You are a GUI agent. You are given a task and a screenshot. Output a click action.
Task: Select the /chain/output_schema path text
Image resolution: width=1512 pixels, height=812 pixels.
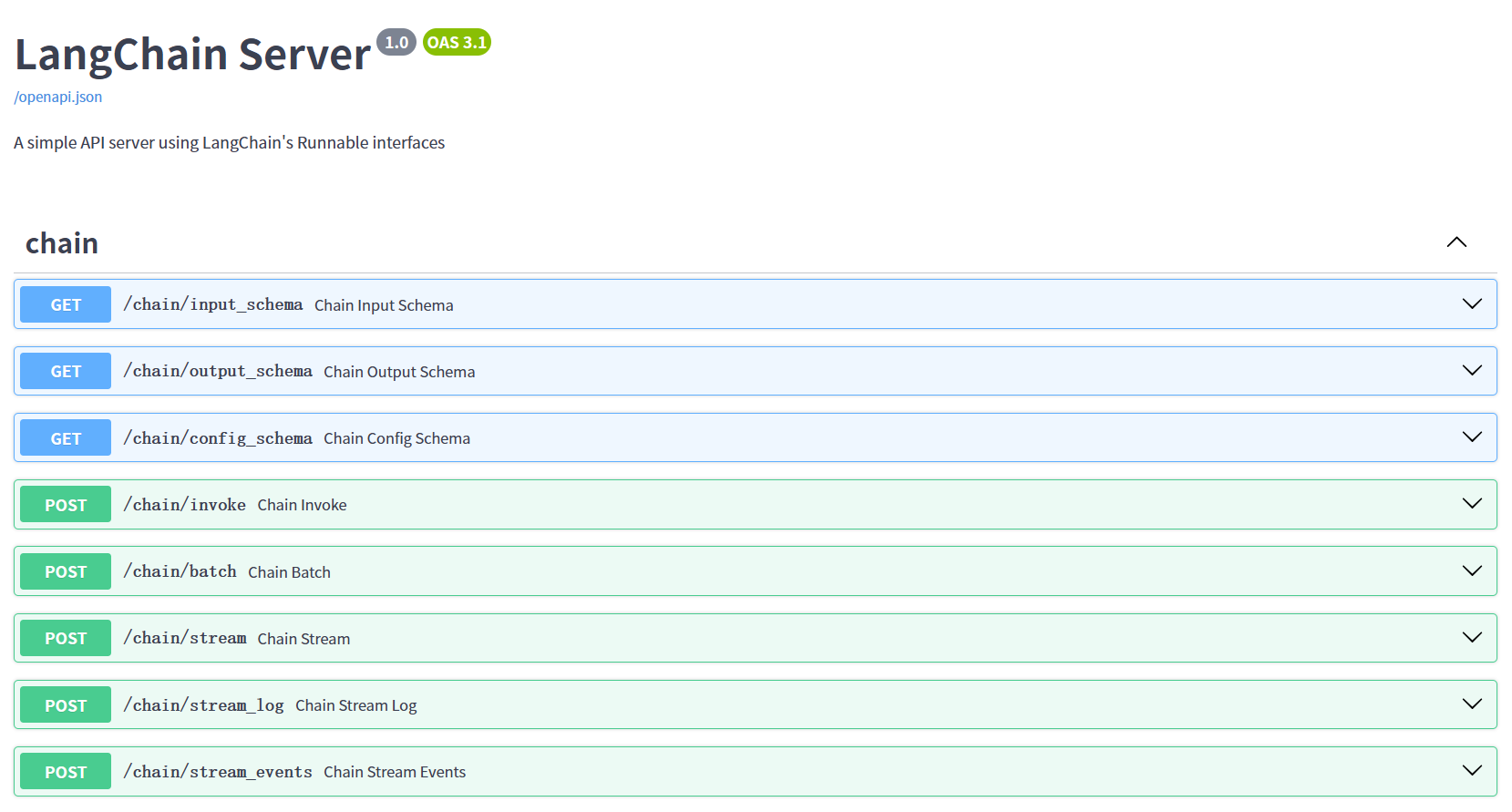point(218,371)
